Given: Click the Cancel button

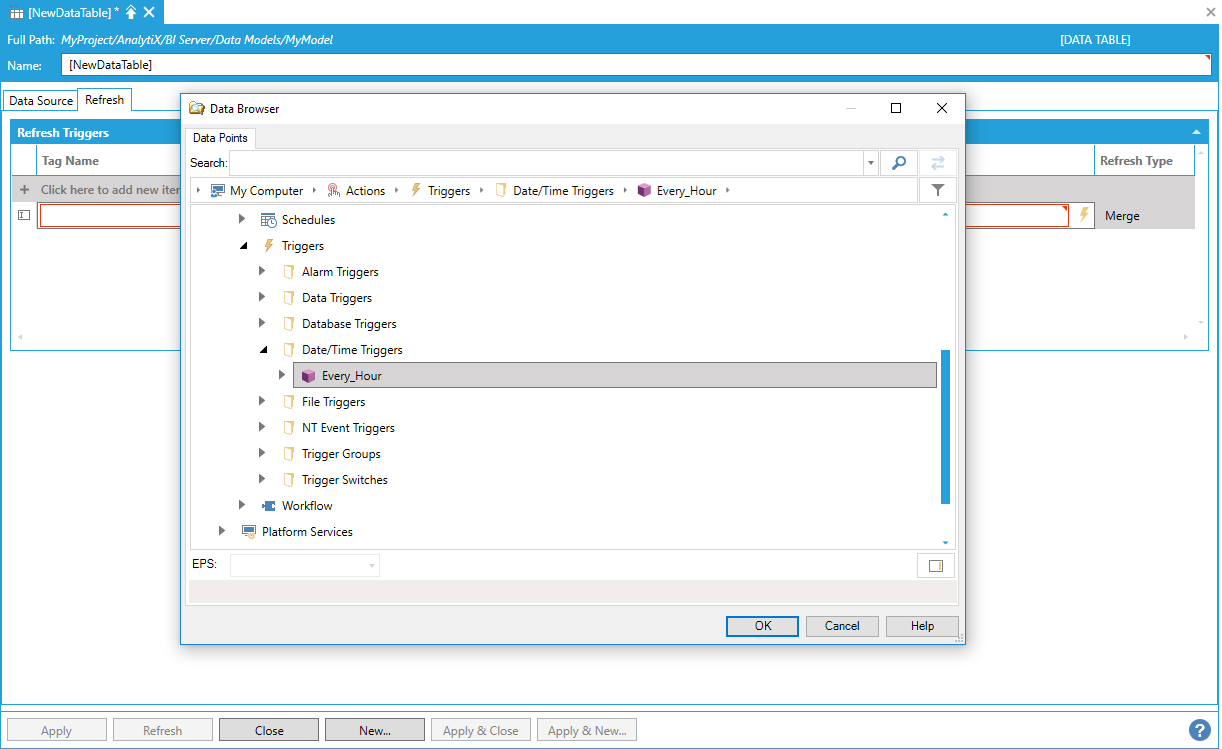Looking at the screenshot, I should [841, 626].
